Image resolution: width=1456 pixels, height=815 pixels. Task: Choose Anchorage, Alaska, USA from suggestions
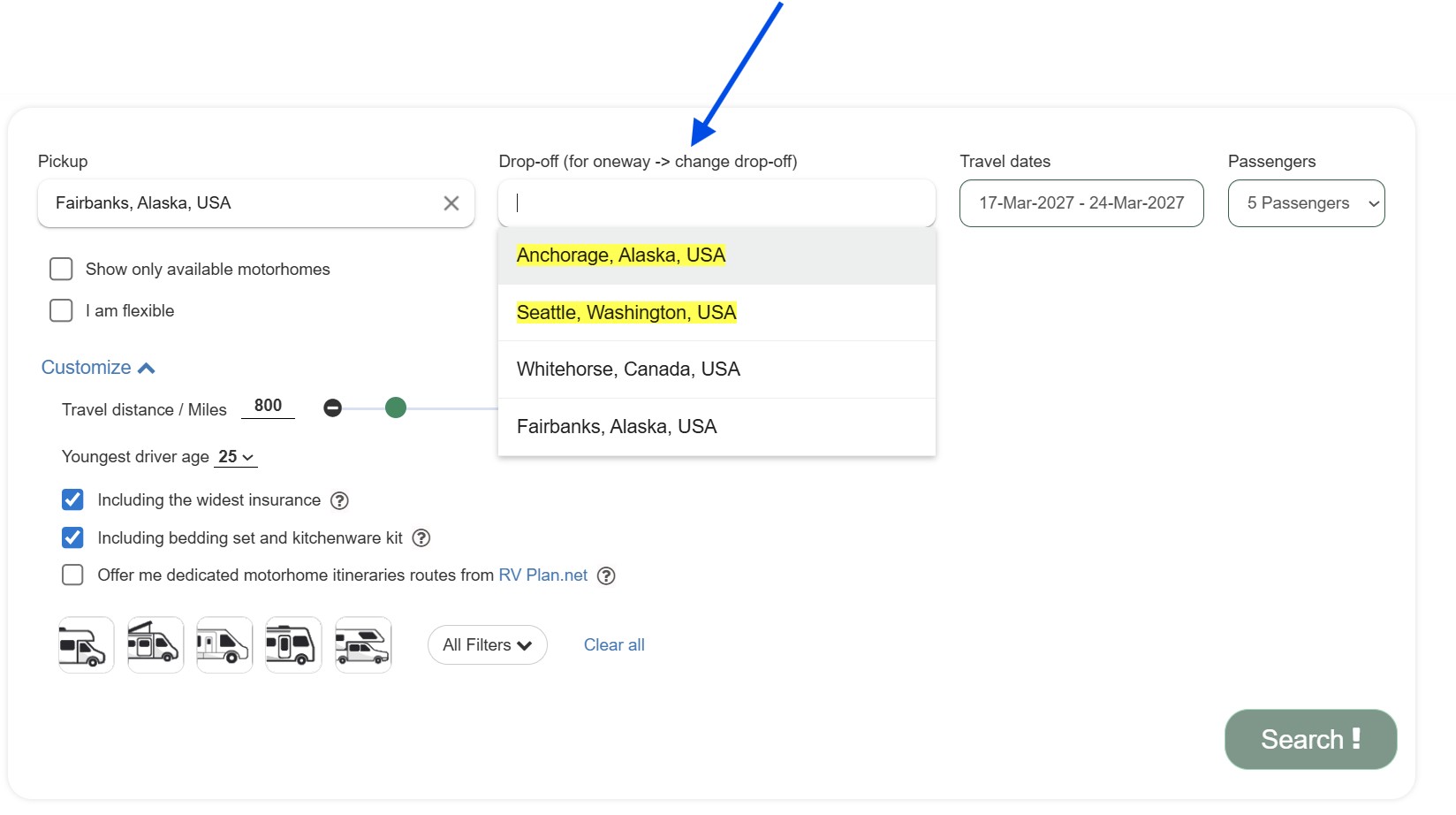pos(620,255)
